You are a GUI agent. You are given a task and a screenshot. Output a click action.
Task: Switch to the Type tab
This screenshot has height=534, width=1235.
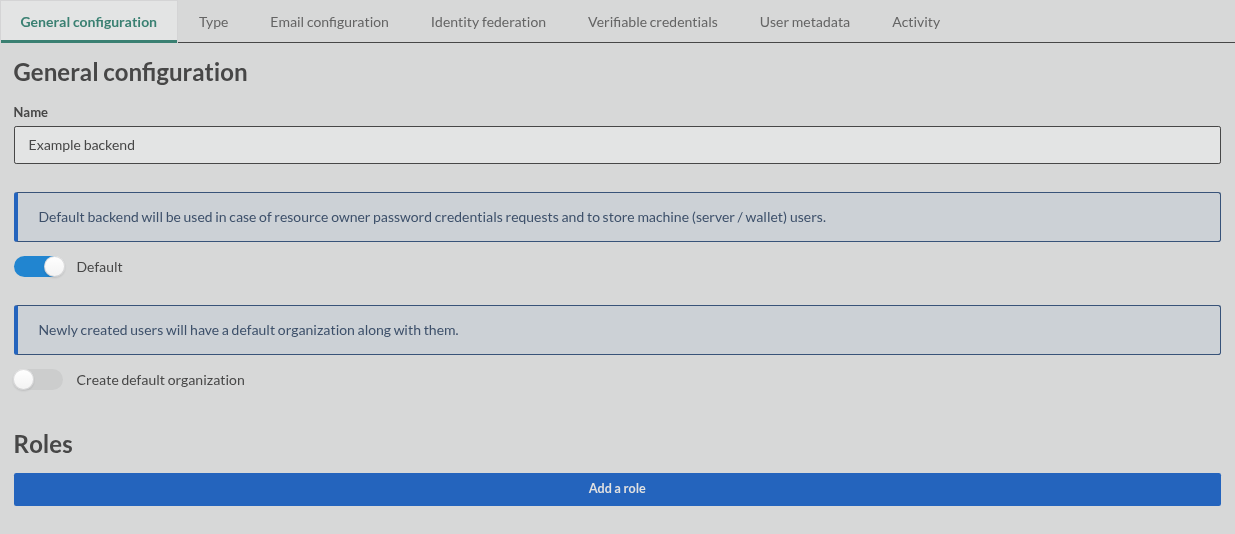213,22
